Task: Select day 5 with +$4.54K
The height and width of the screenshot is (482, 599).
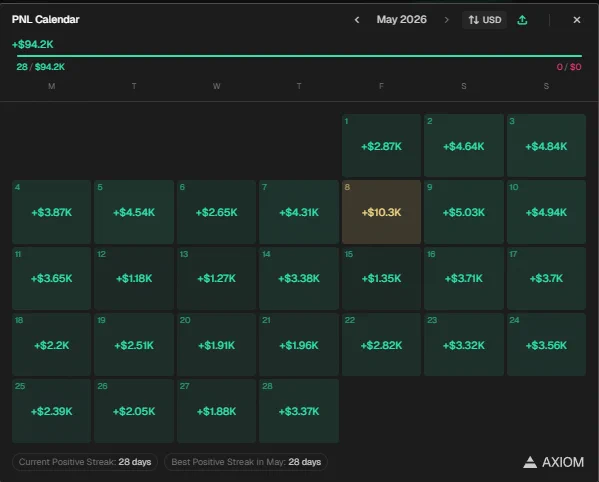Action: click(x=134, y=212)
